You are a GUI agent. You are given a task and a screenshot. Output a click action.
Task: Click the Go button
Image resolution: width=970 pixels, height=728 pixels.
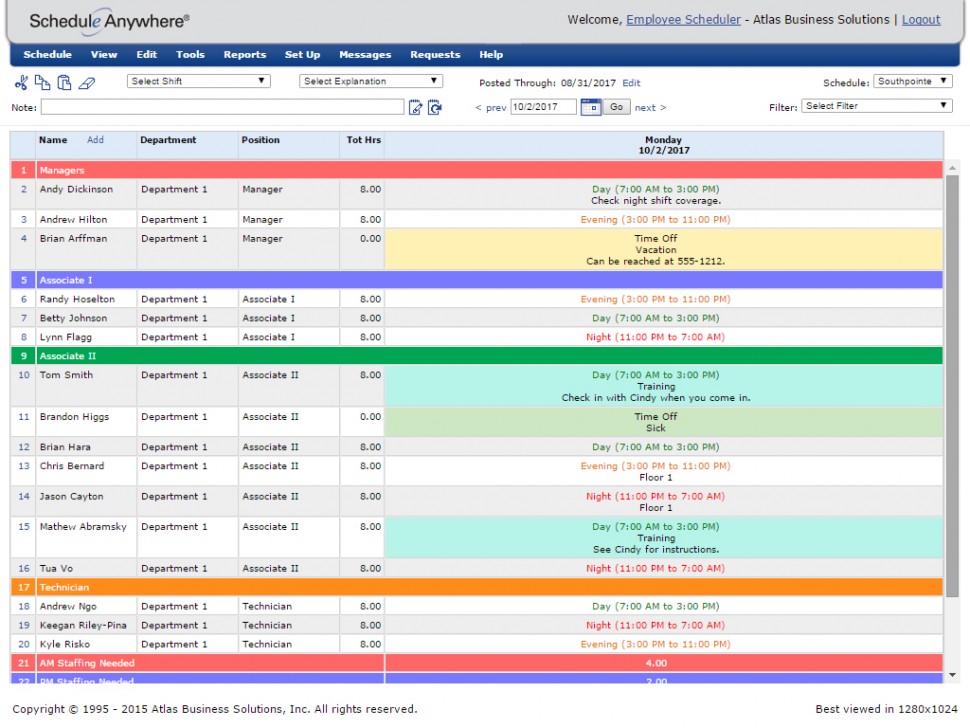pos(616,107)
